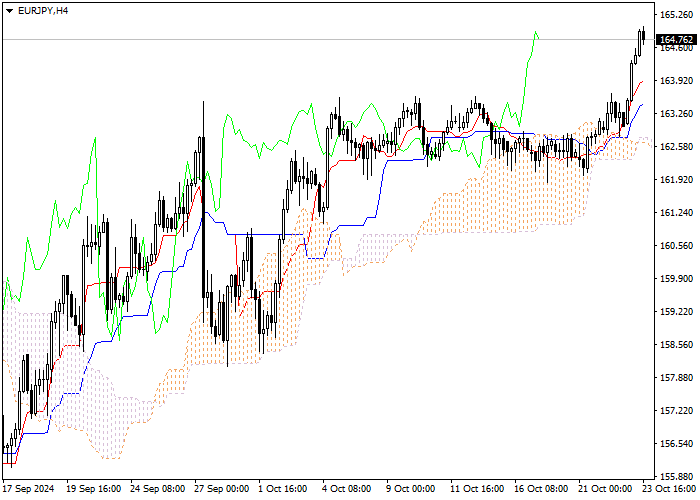Click the 19 Sep 16:00 time label

click(x=94, y=489)
